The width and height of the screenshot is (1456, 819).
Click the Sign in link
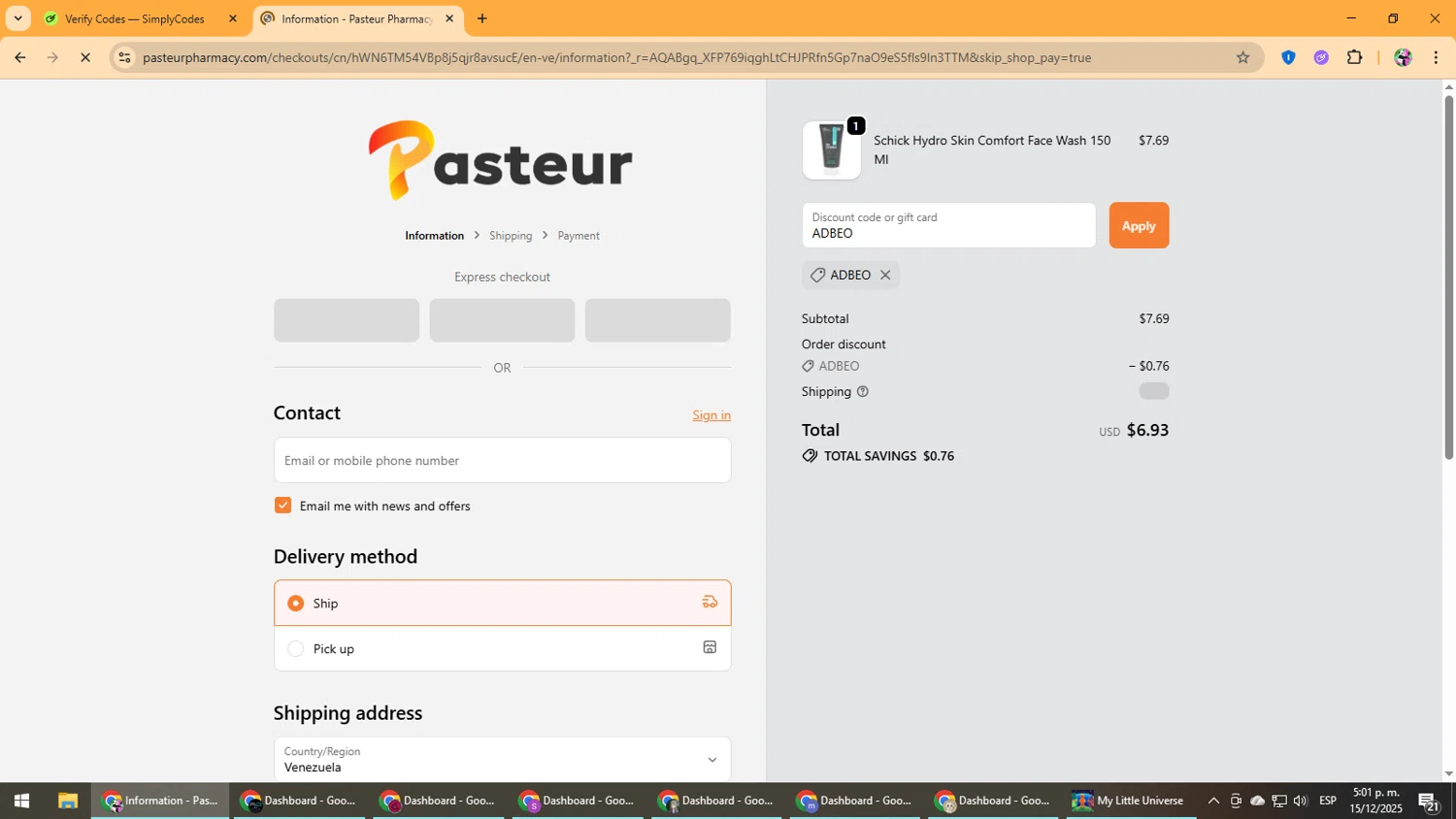[x=711, y=415]
